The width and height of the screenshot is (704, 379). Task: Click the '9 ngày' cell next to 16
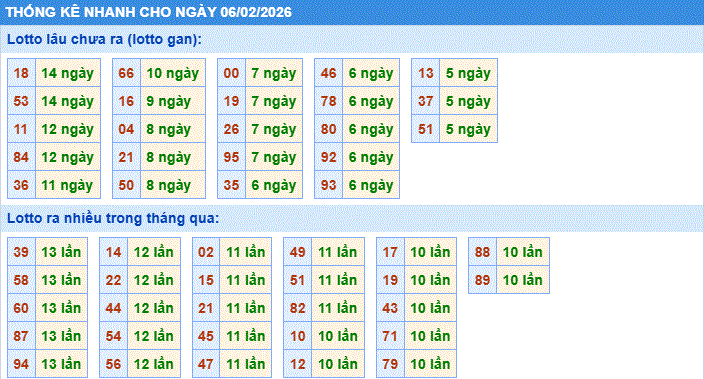[x=173, y=101]
